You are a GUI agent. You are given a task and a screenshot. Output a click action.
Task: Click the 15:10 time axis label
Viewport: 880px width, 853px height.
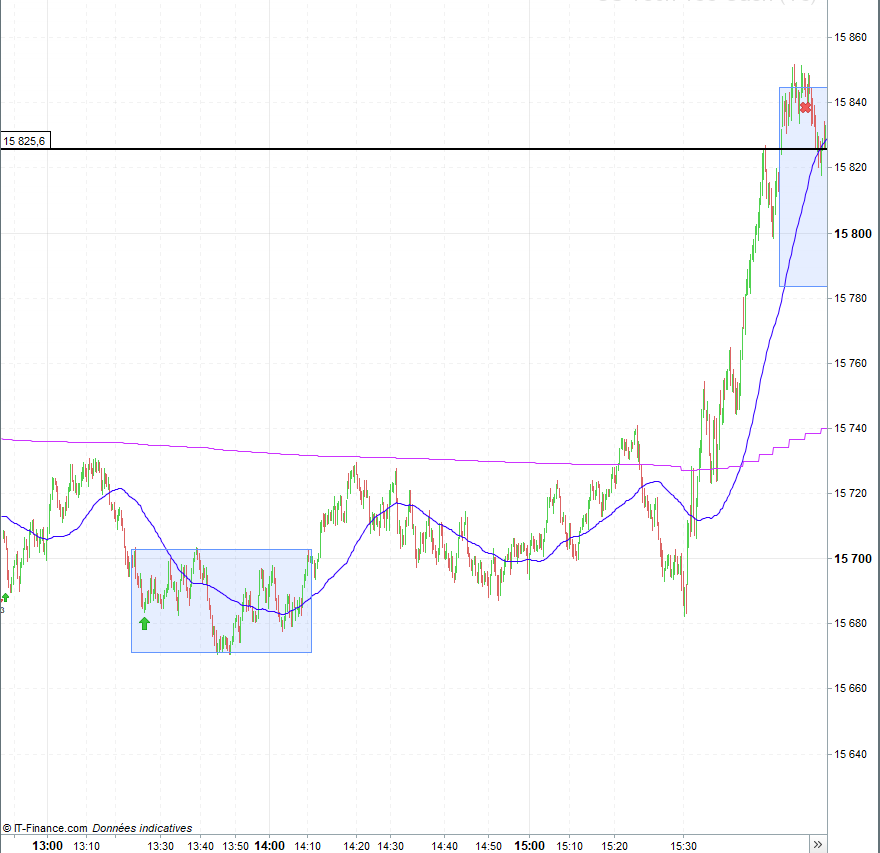[570, 846]
